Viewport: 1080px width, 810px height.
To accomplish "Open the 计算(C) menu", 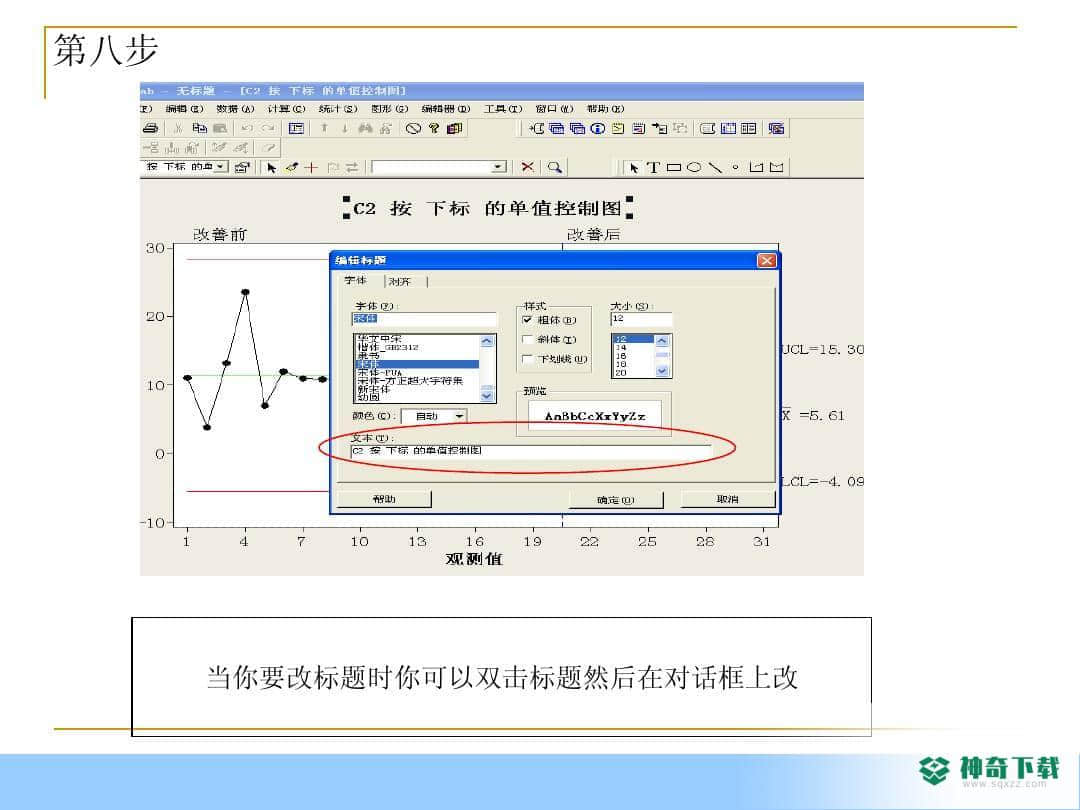I will coord(287,109).
